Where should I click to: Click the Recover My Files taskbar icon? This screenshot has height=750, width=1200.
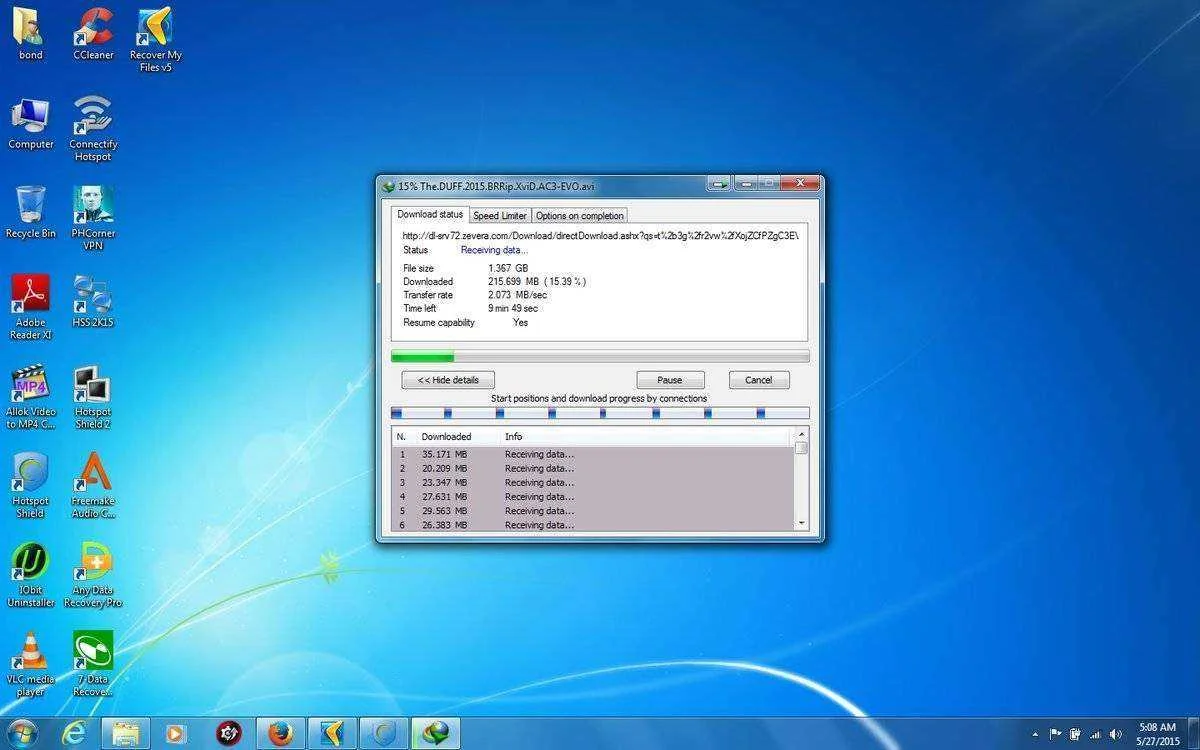click(332, 733)
